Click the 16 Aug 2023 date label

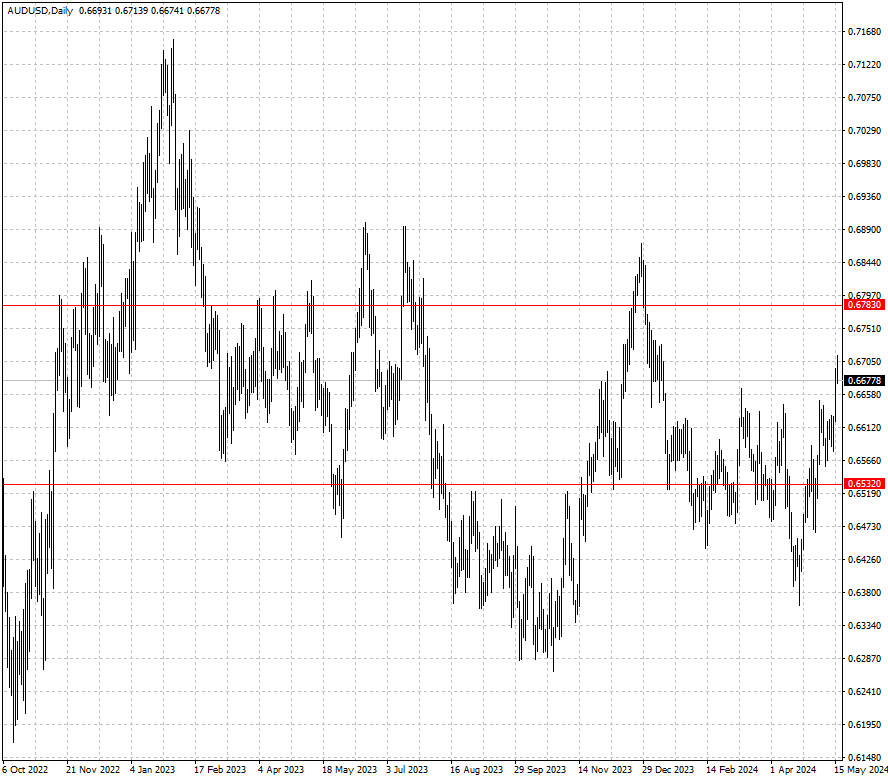(x=476, y=770)
